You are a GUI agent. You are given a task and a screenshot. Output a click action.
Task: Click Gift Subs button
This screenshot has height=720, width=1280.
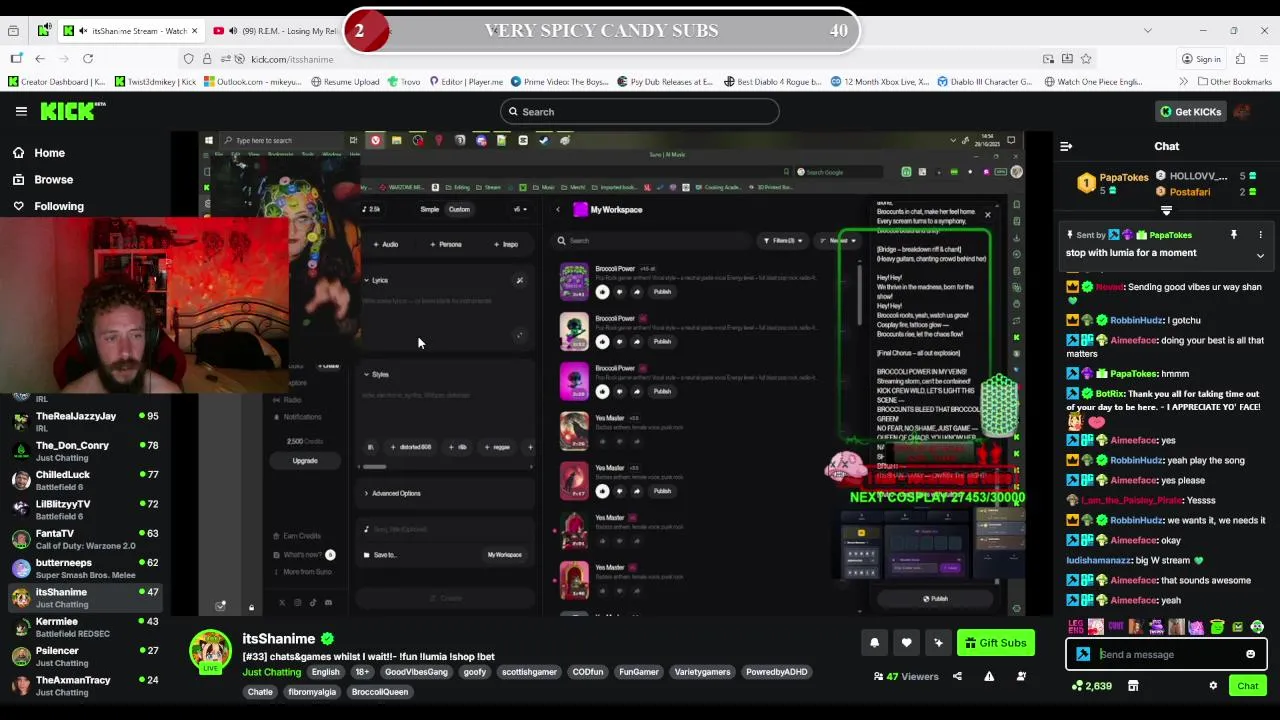pyautogui.click(x=995, y=643)
